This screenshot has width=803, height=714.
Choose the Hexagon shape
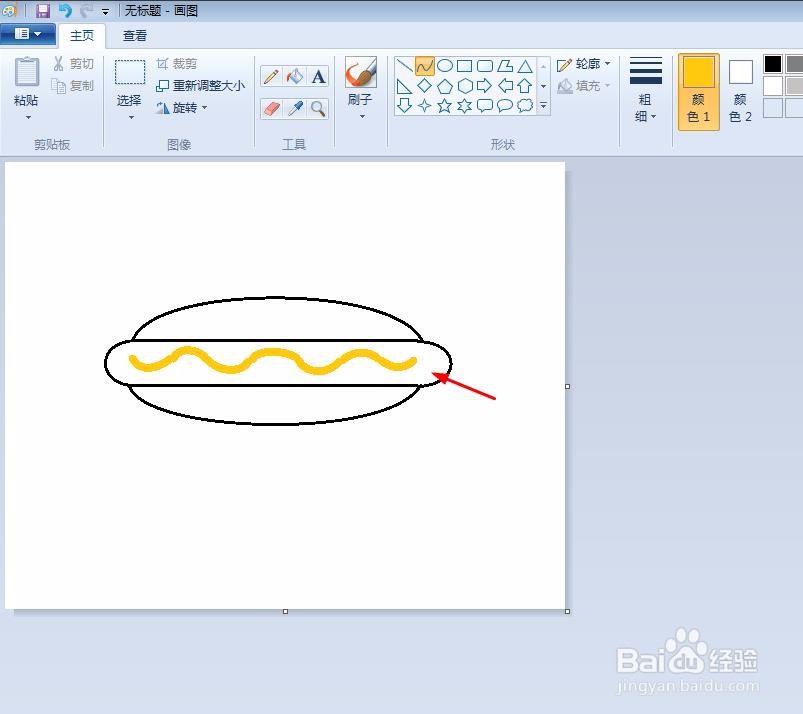[x=464, y=86]
